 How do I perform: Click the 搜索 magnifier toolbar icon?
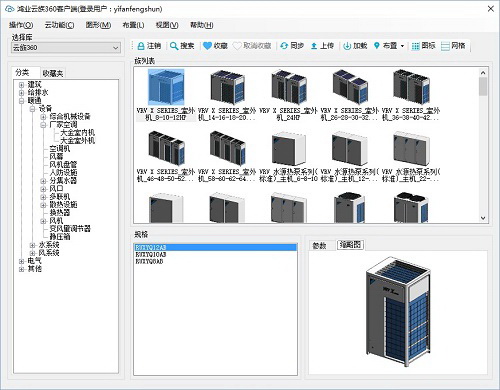174,46
